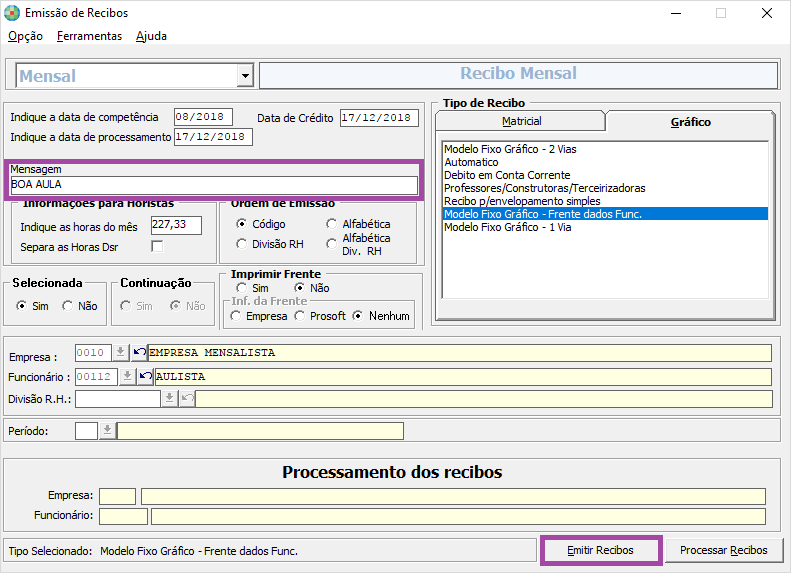
Task: Tick the Separa as Horas Dsr checkbox
Action: (x=157, y=247)
